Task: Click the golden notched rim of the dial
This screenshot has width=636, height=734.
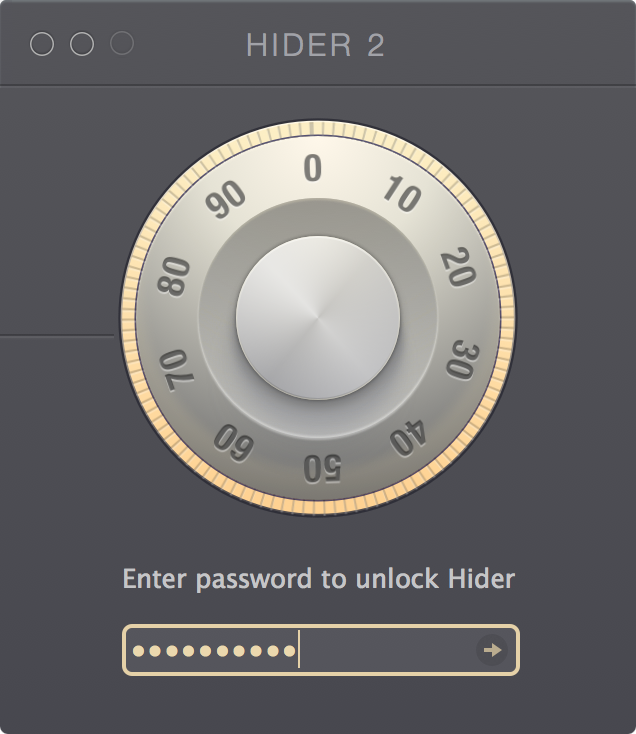Action: point(318,128)
